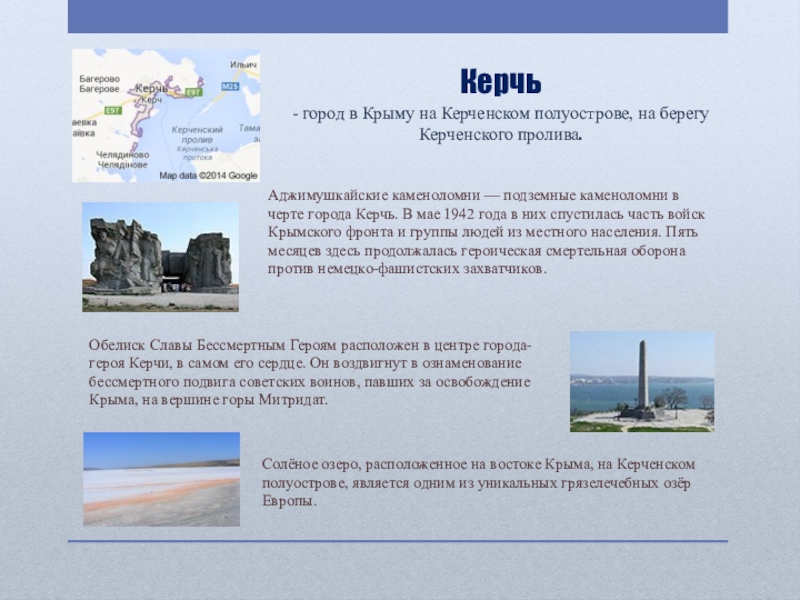Select the salt lake photo

[161, 479]
